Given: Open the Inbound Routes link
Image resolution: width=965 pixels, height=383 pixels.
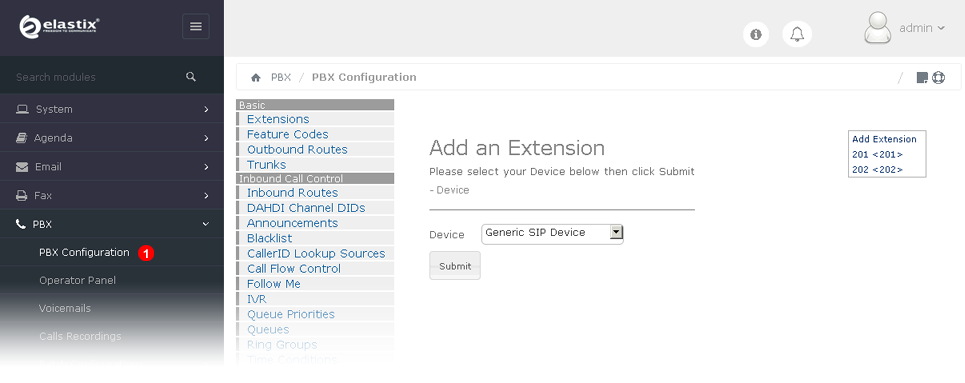Looking at the screenshot, I should tap(292, 193).
